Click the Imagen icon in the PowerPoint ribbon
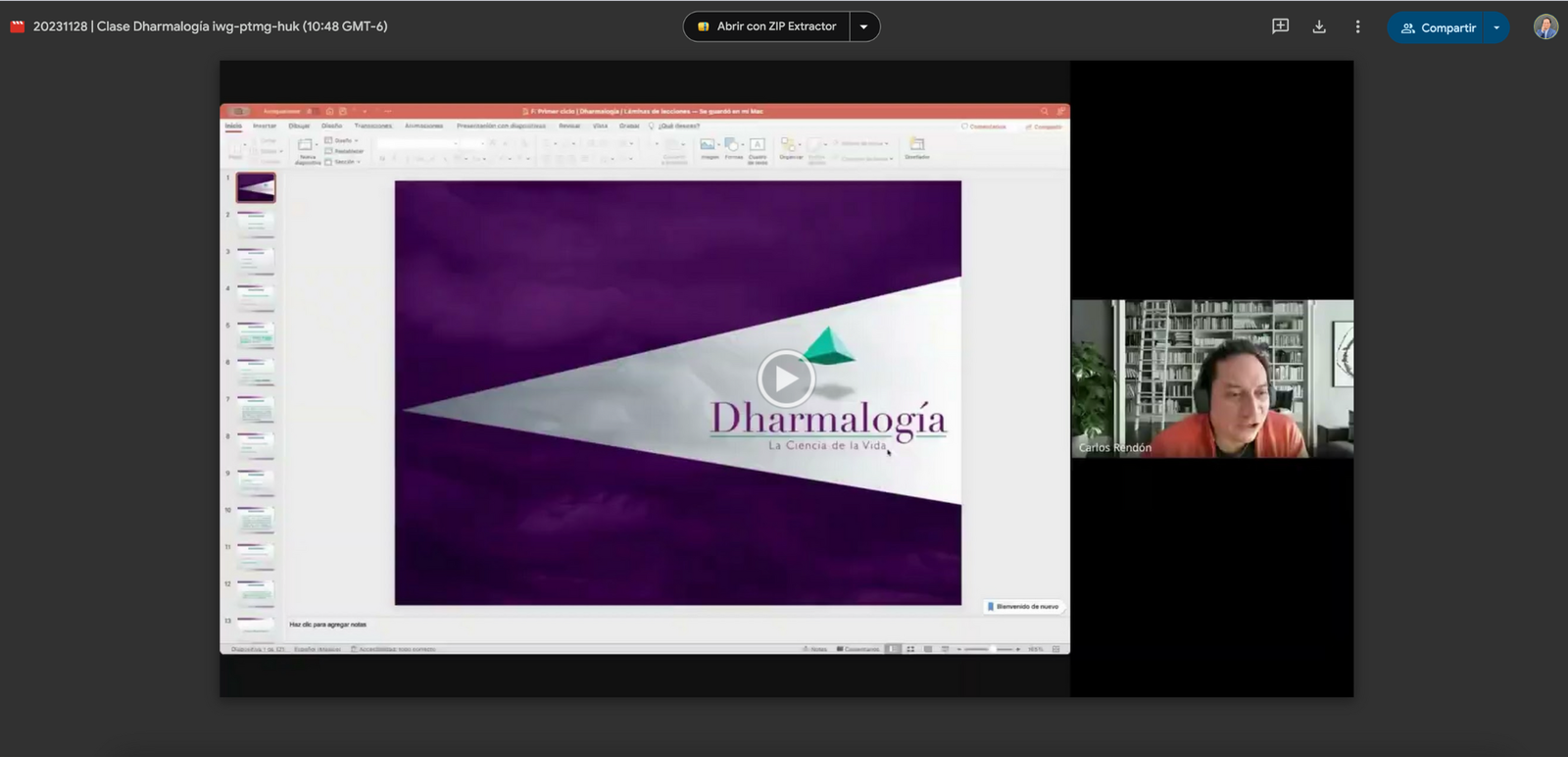The image size is (1568, 757). [708, 146]
